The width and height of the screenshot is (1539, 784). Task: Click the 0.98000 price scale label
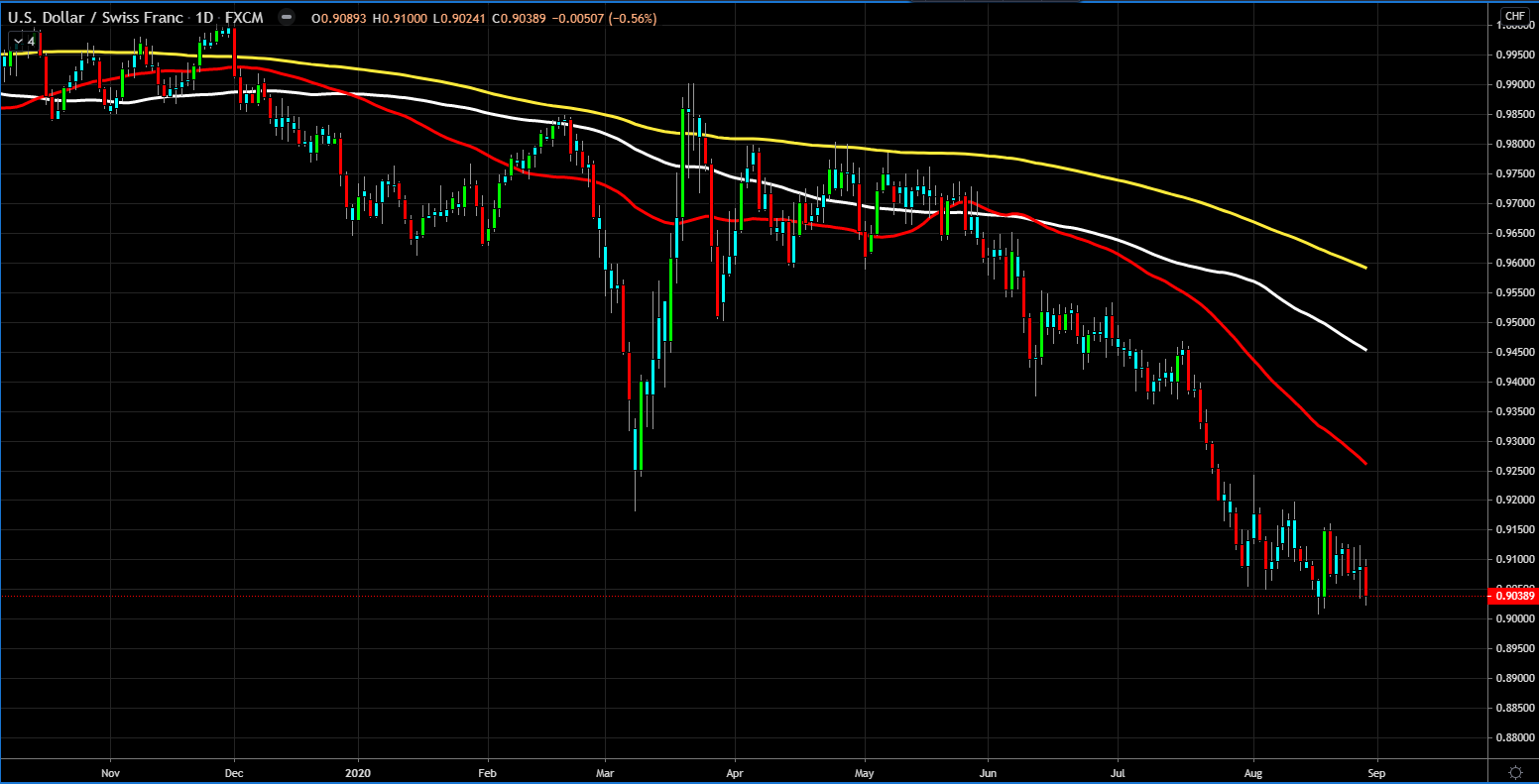tap(1516, 145)
